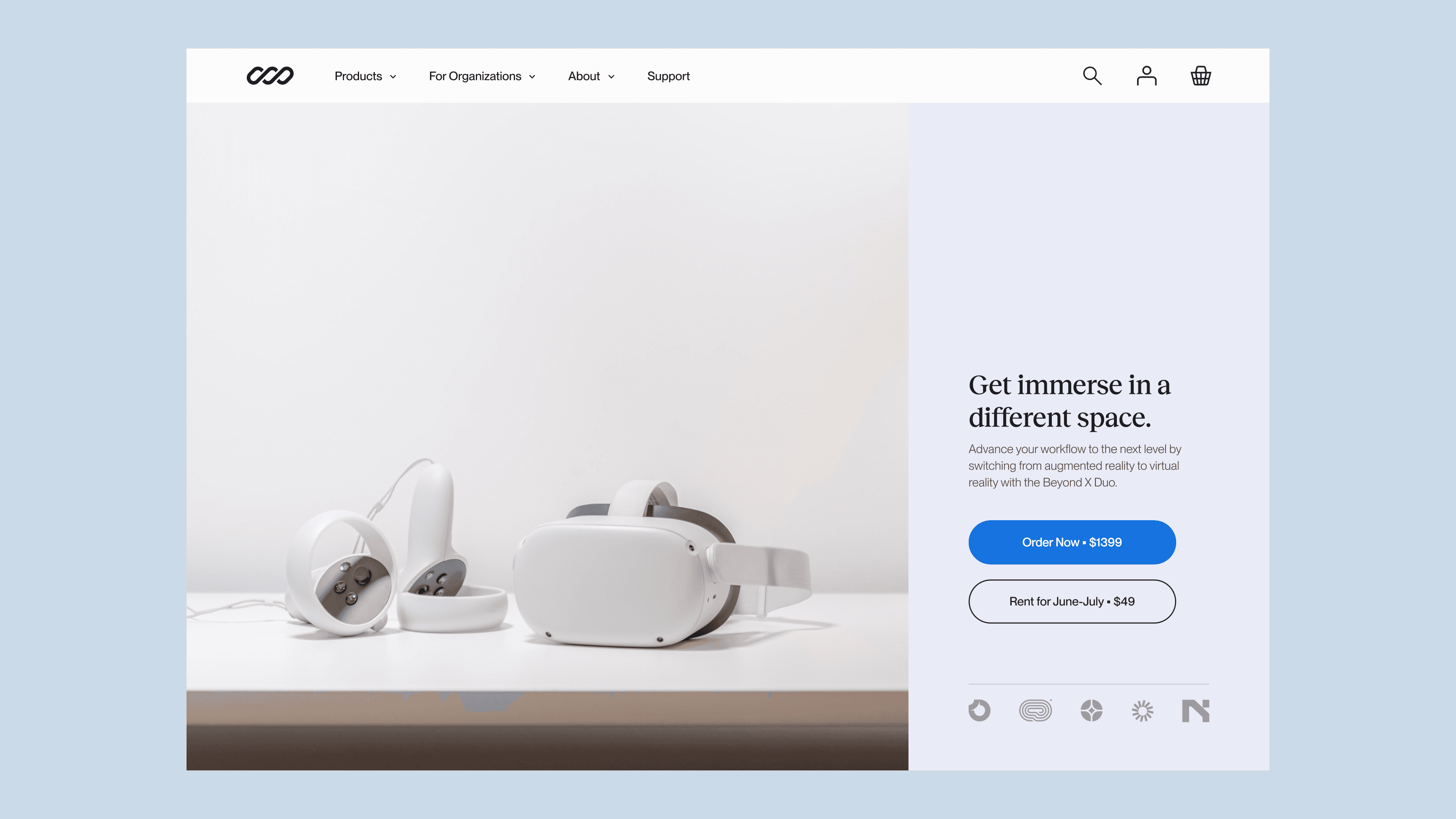This screenshot has width=1456, height=819.
Task: Open the Products menu item
Action: click(x=358, y=76)
